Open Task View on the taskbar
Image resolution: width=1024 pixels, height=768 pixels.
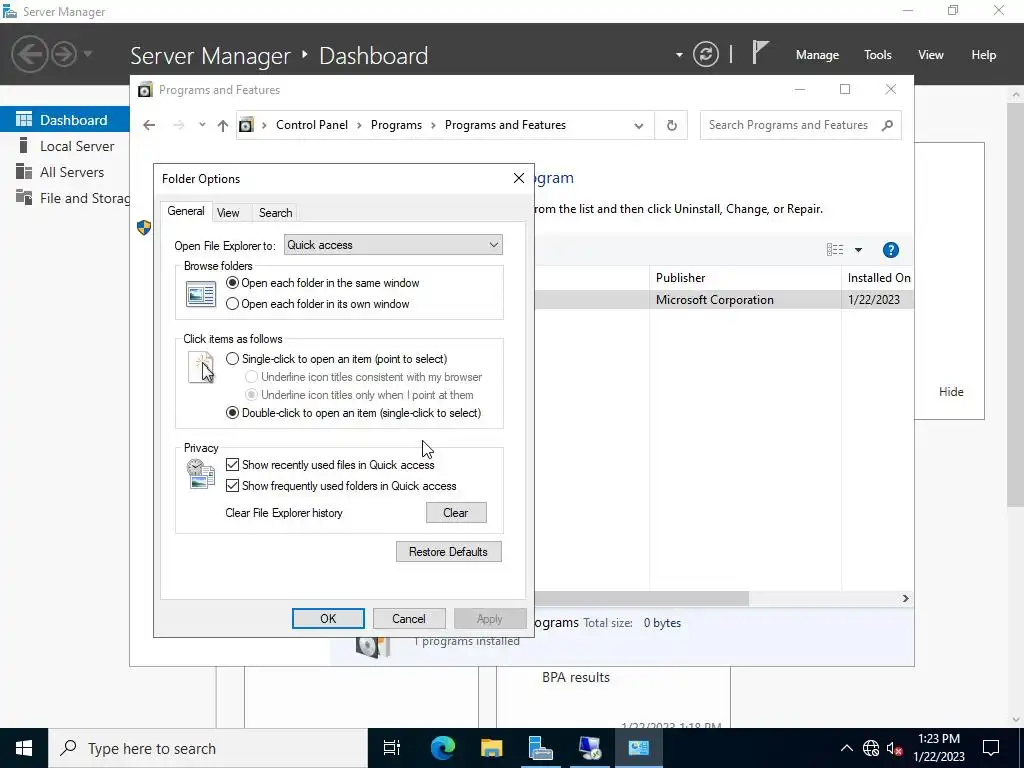tap(392, 748)
